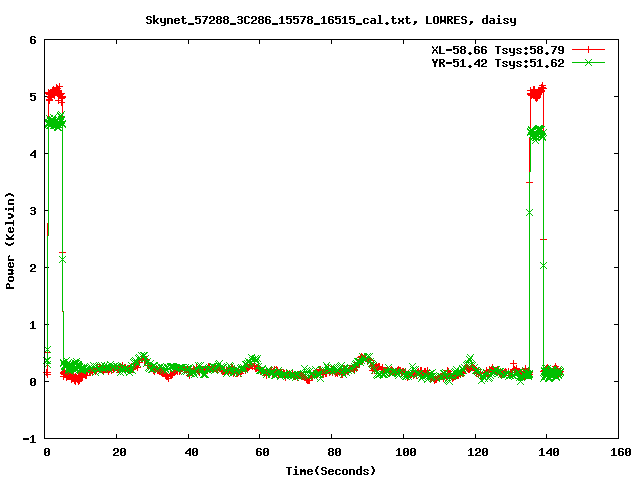Click x-axis tick label 40

[x=191, y=452]
